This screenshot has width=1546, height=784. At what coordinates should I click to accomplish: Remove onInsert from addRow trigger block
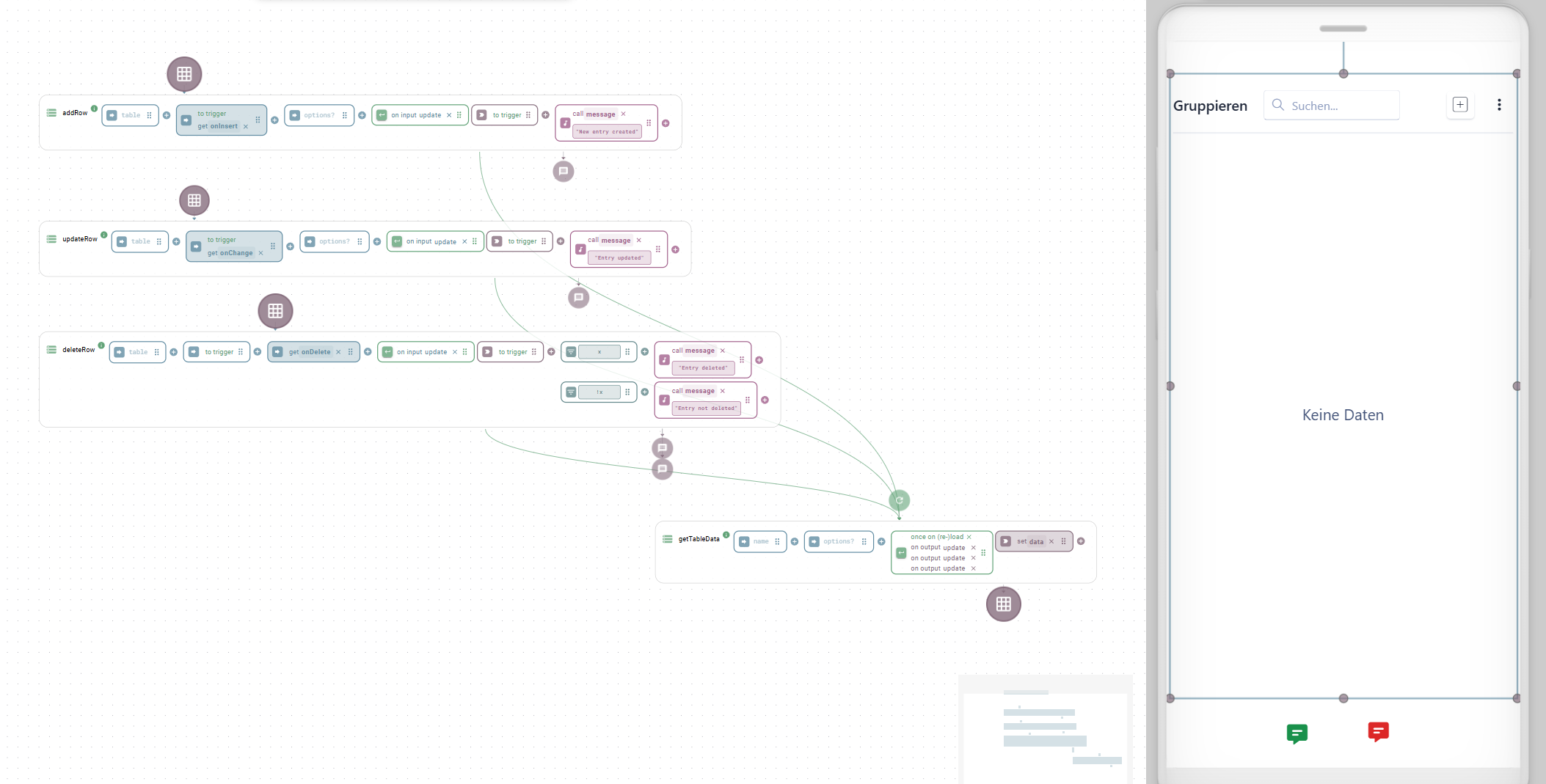pyautogui.click(x=246, y=127)
